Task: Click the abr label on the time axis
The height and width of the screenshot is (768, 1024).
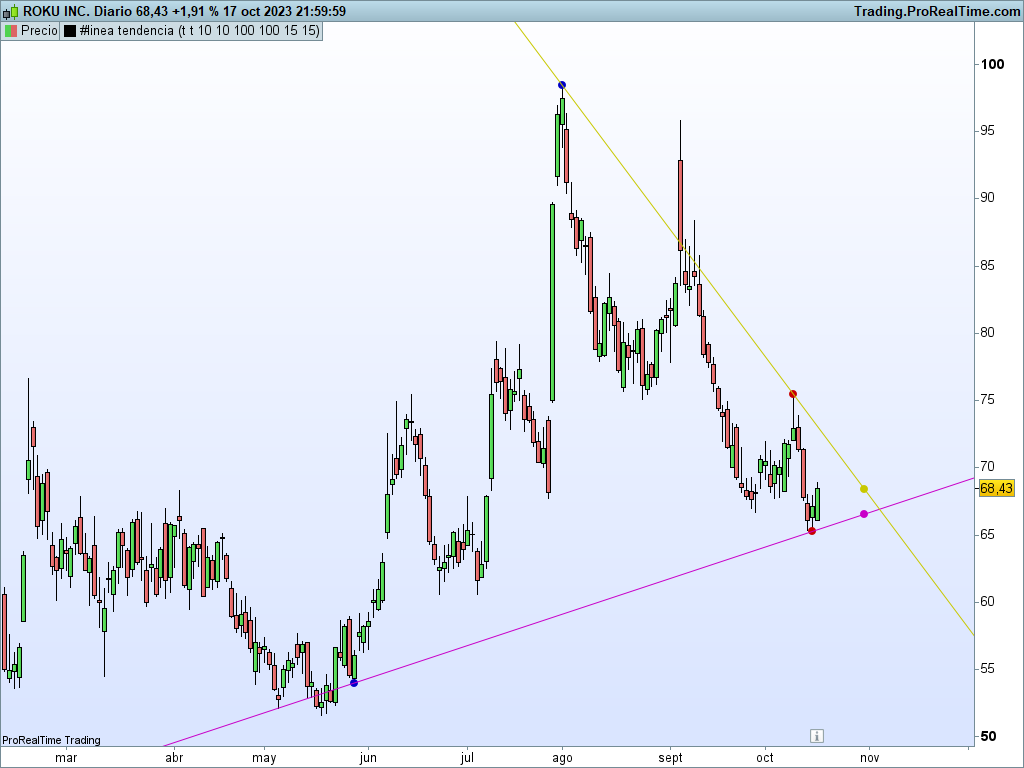Action: 174,758
